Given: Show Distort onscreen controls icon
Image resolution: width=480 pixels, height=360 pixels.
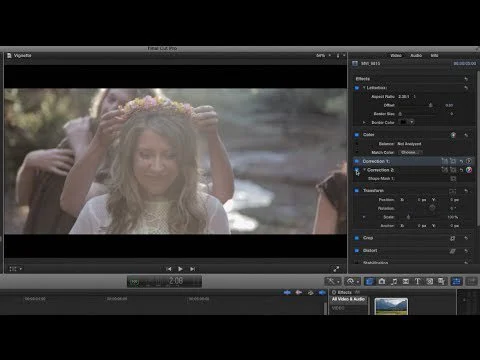Looking at the screenshot, I should pyautogui.click(x=452, y=251).
